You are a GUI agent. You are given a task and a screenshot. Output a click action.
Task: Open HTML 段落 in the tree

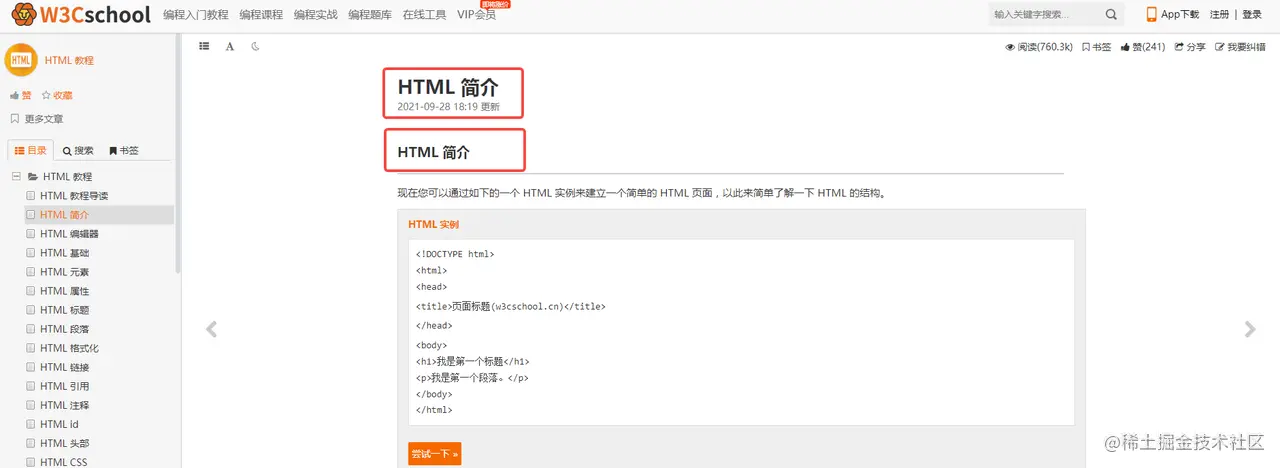tap(64, 329)
